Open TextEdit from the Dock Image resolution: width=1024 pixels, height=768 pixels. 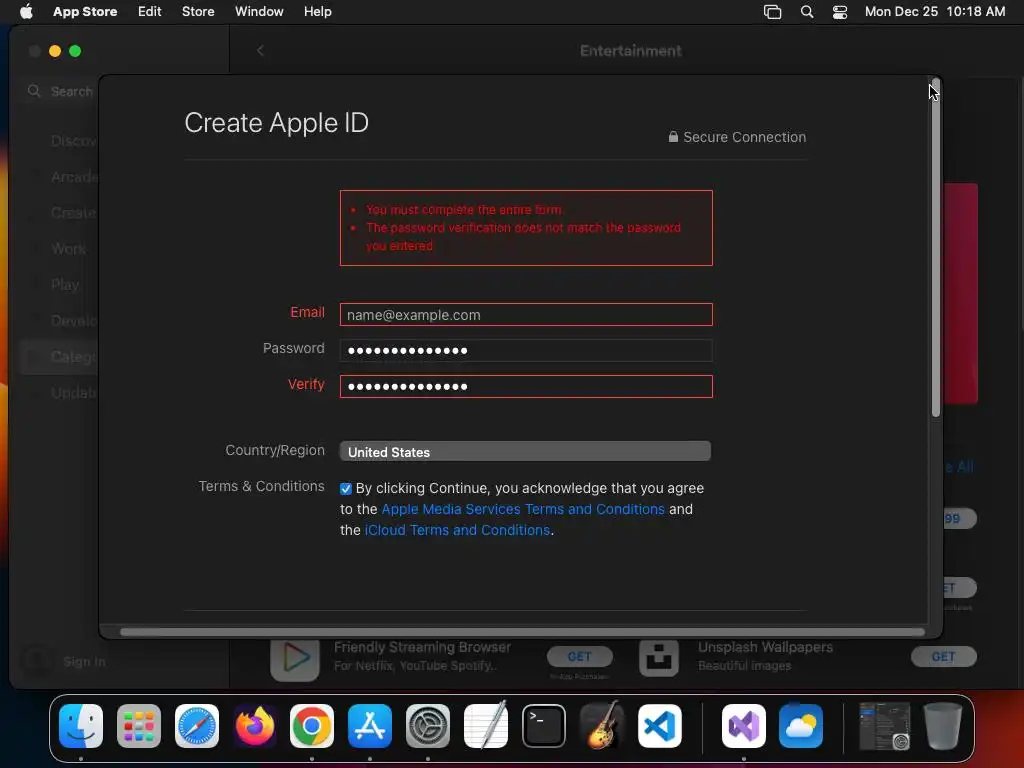click(486, 726)
